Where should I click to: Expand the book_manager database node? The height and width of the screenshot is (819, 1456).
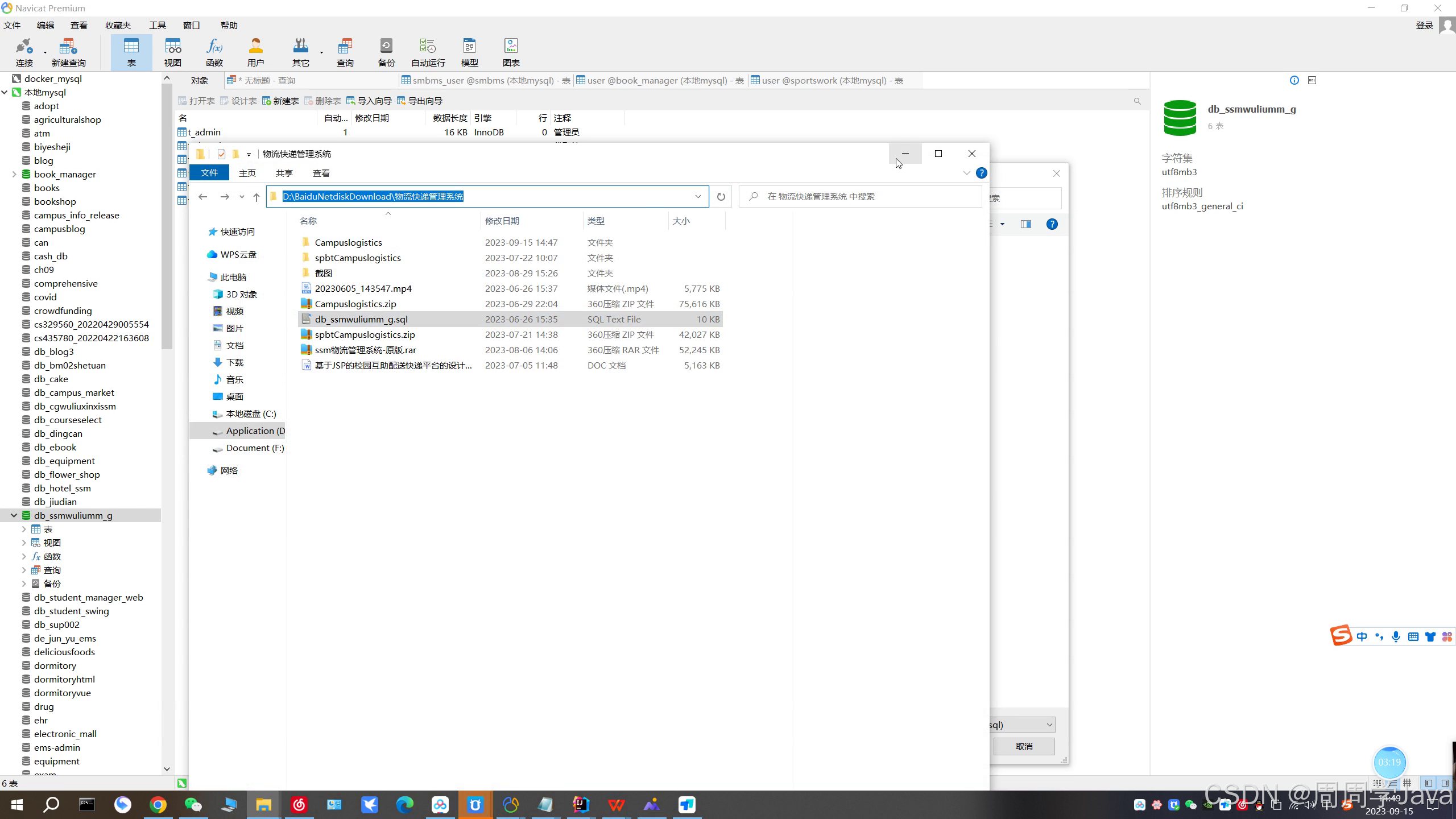tap(14, 174)
